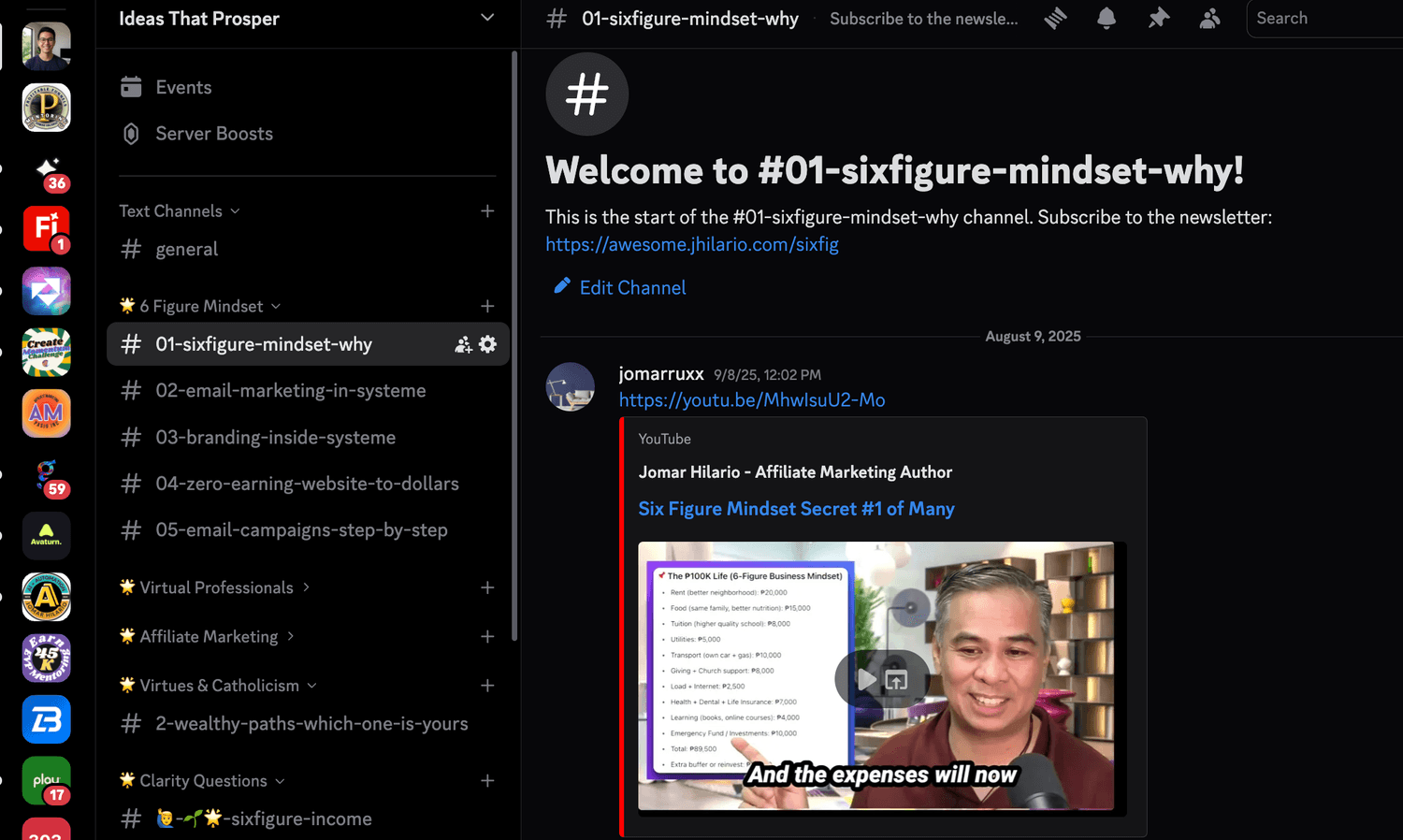Add channel to 6 Figure Mindset category

[x=487, y=307]
